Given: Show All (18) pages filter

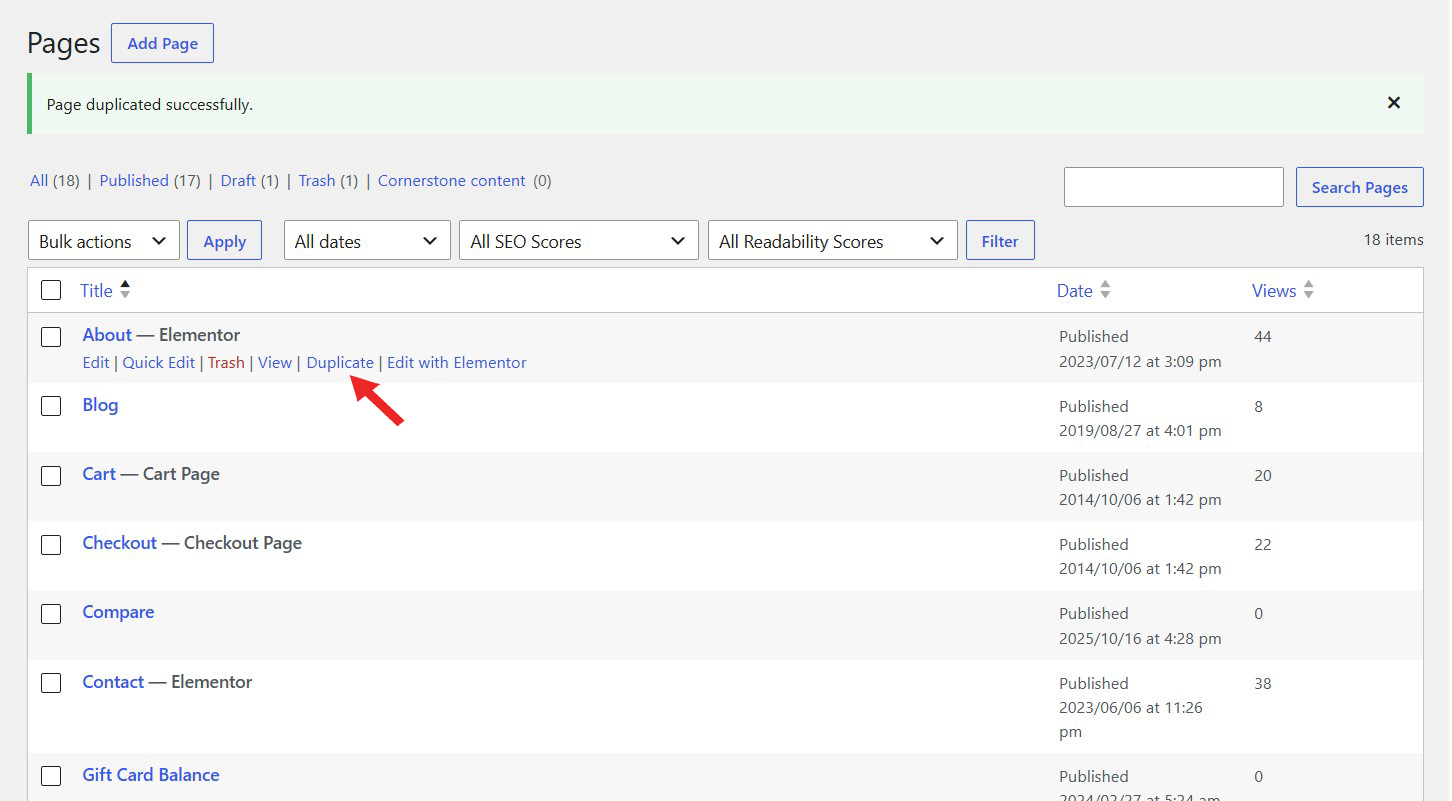Looking at the screenshot, I should (54, 181).
